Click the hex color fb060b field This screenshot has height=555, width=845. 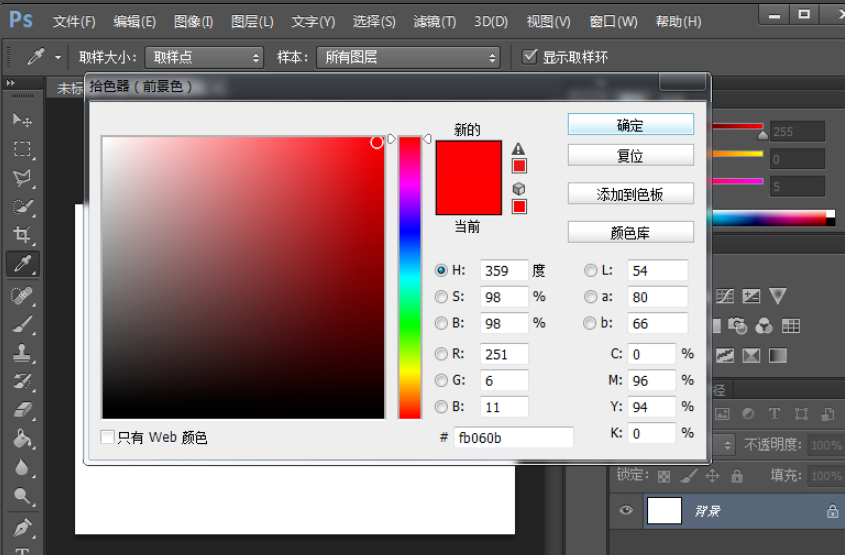click(x=514, y=438)
